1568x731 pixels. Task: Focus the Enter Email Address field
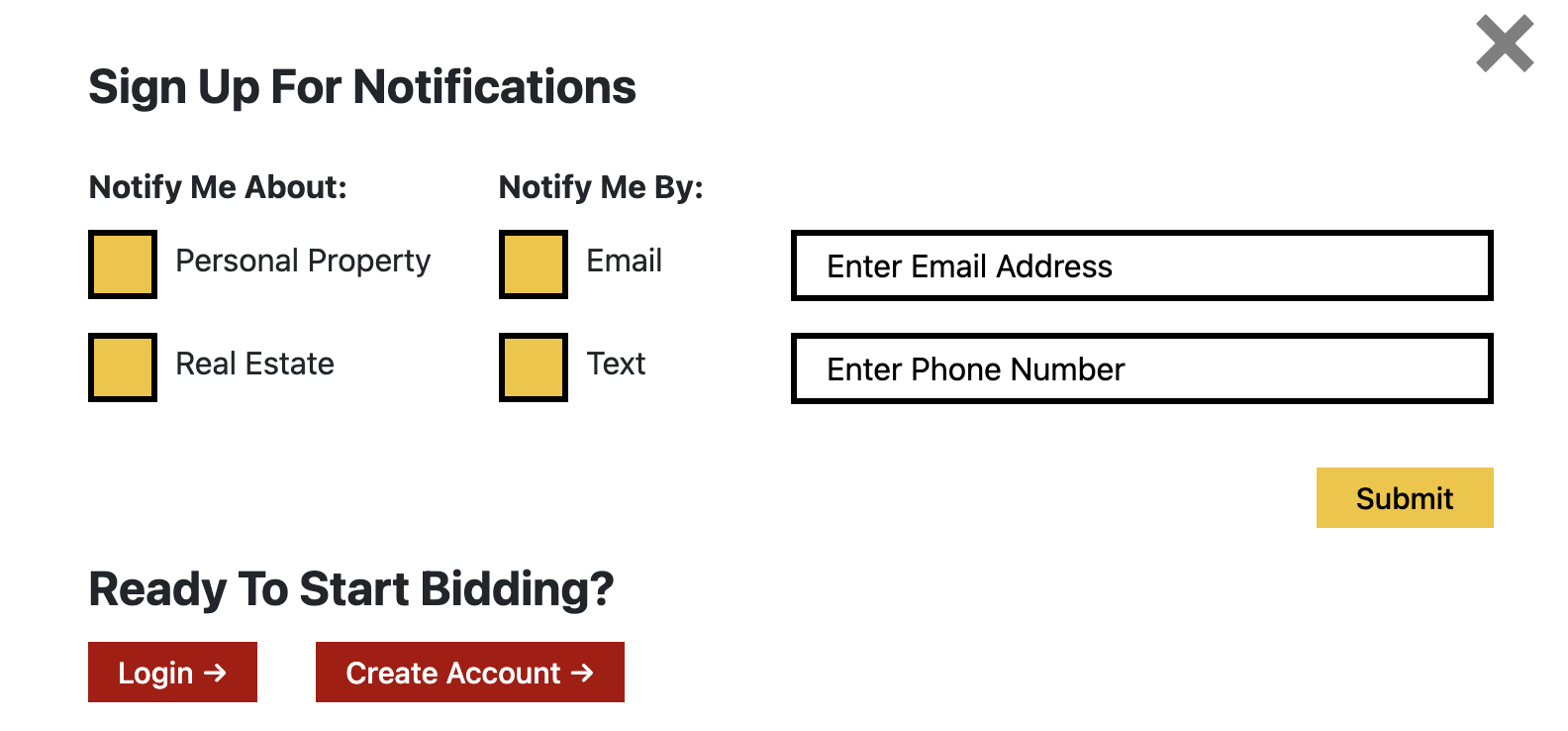click(1141, 265)
